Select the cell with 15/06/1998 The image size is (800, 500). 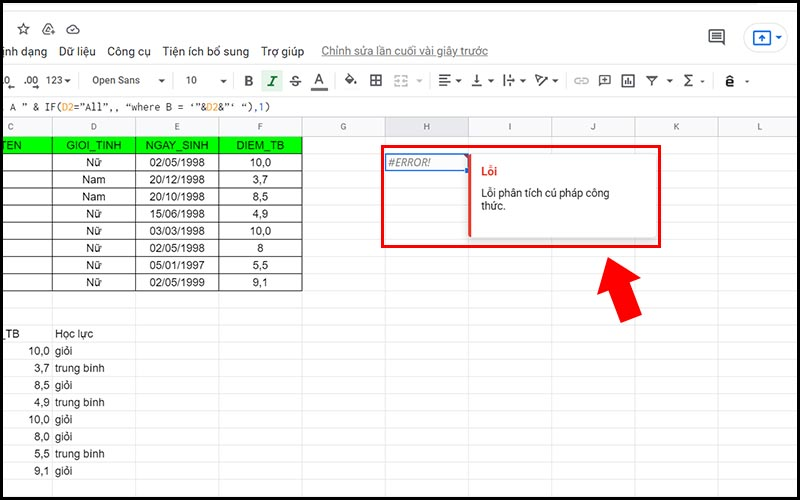(177, 214)
